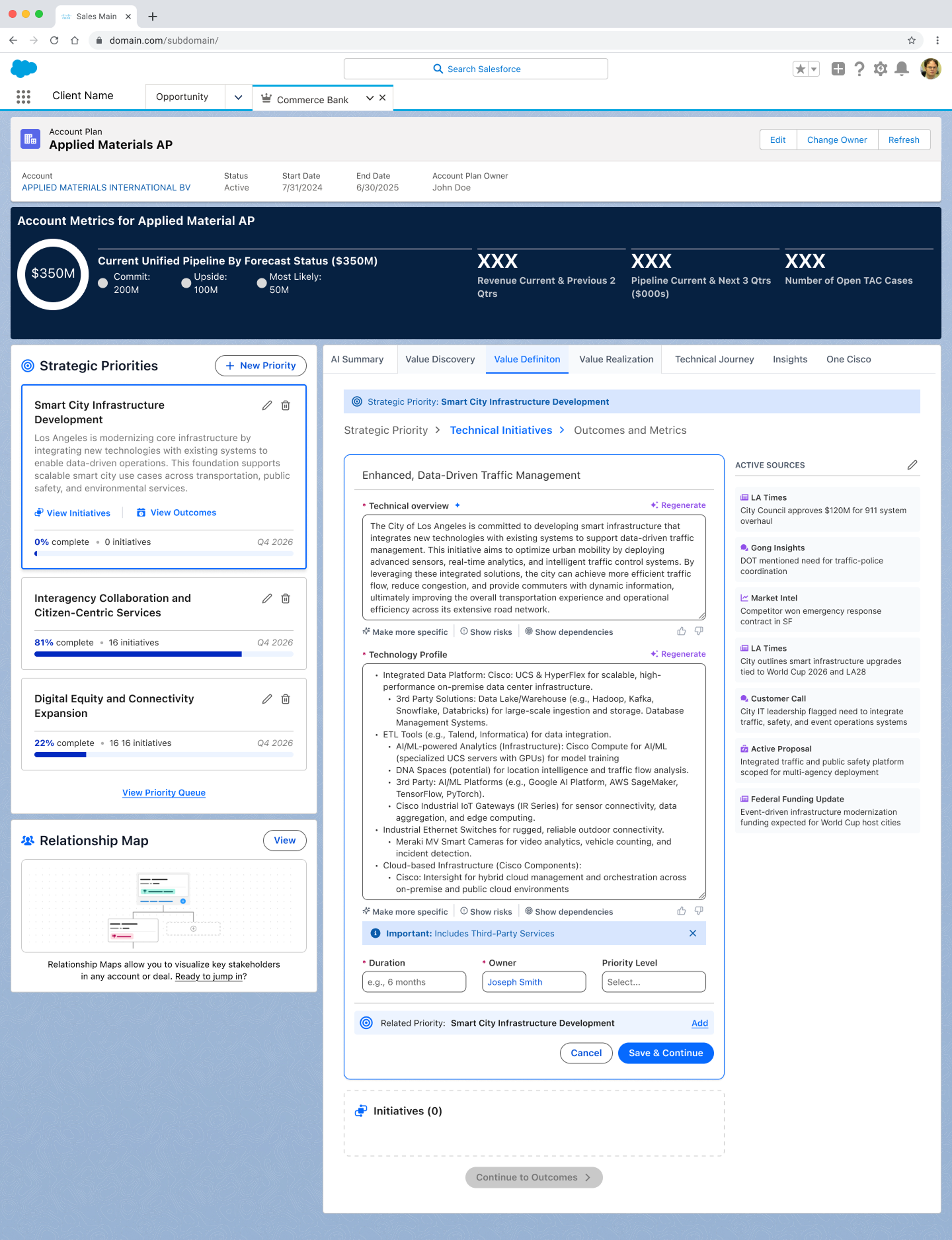Viewport: 952px width, 1240px height.
Task: Edit Interagency Collaboration priority with pencil
Action: coord(267,599)
